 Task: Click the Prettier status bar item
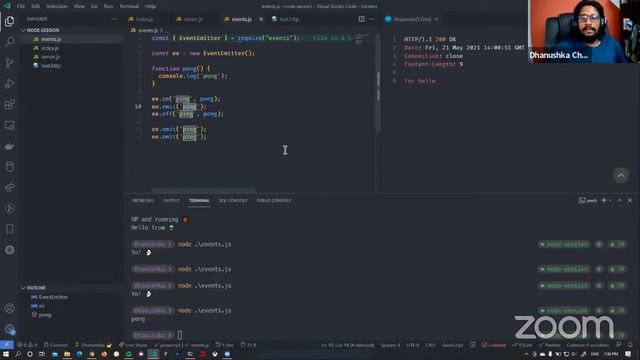[550, 345]
